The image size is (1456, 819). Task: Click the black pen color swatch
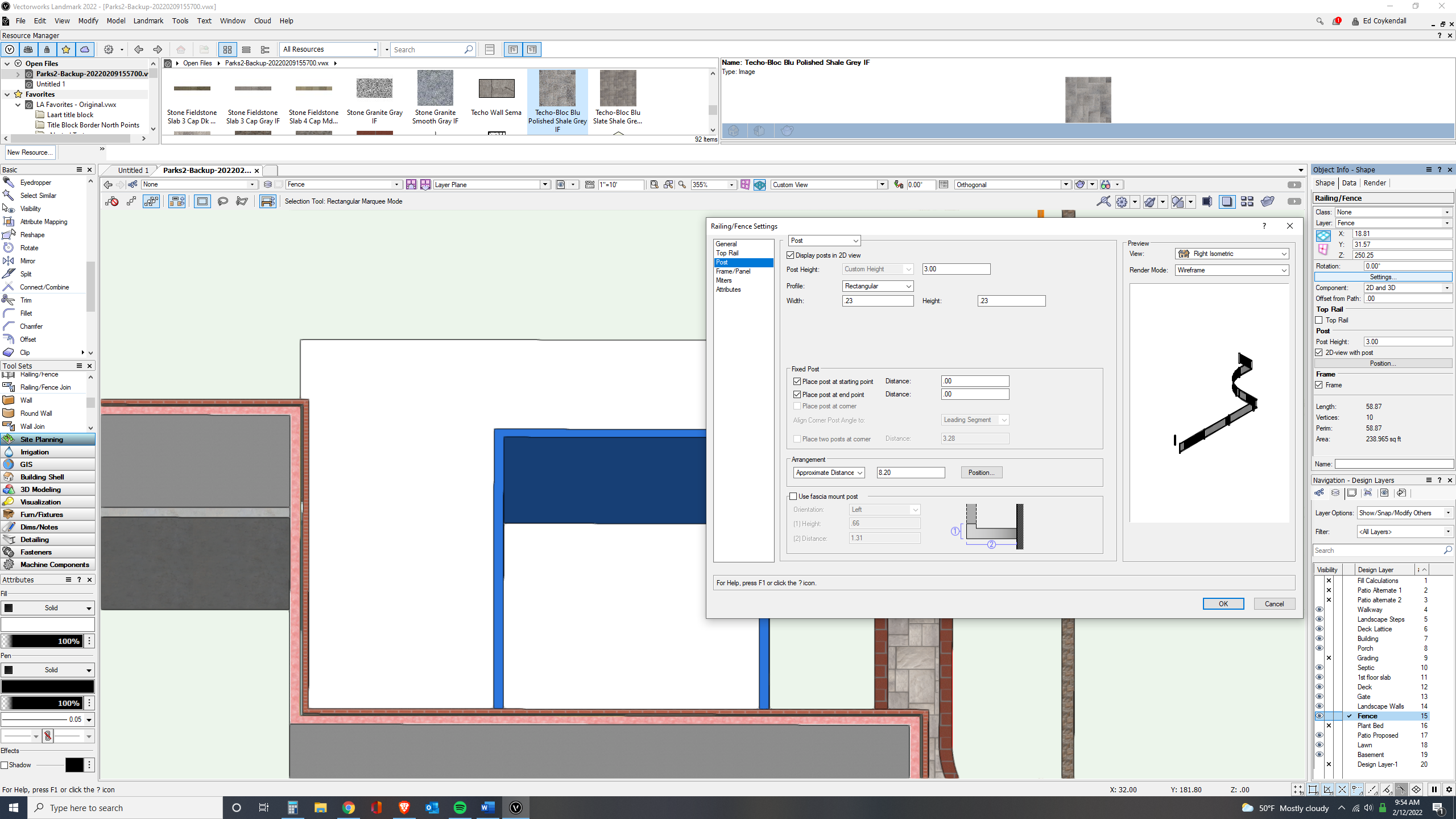pos(47,686)
